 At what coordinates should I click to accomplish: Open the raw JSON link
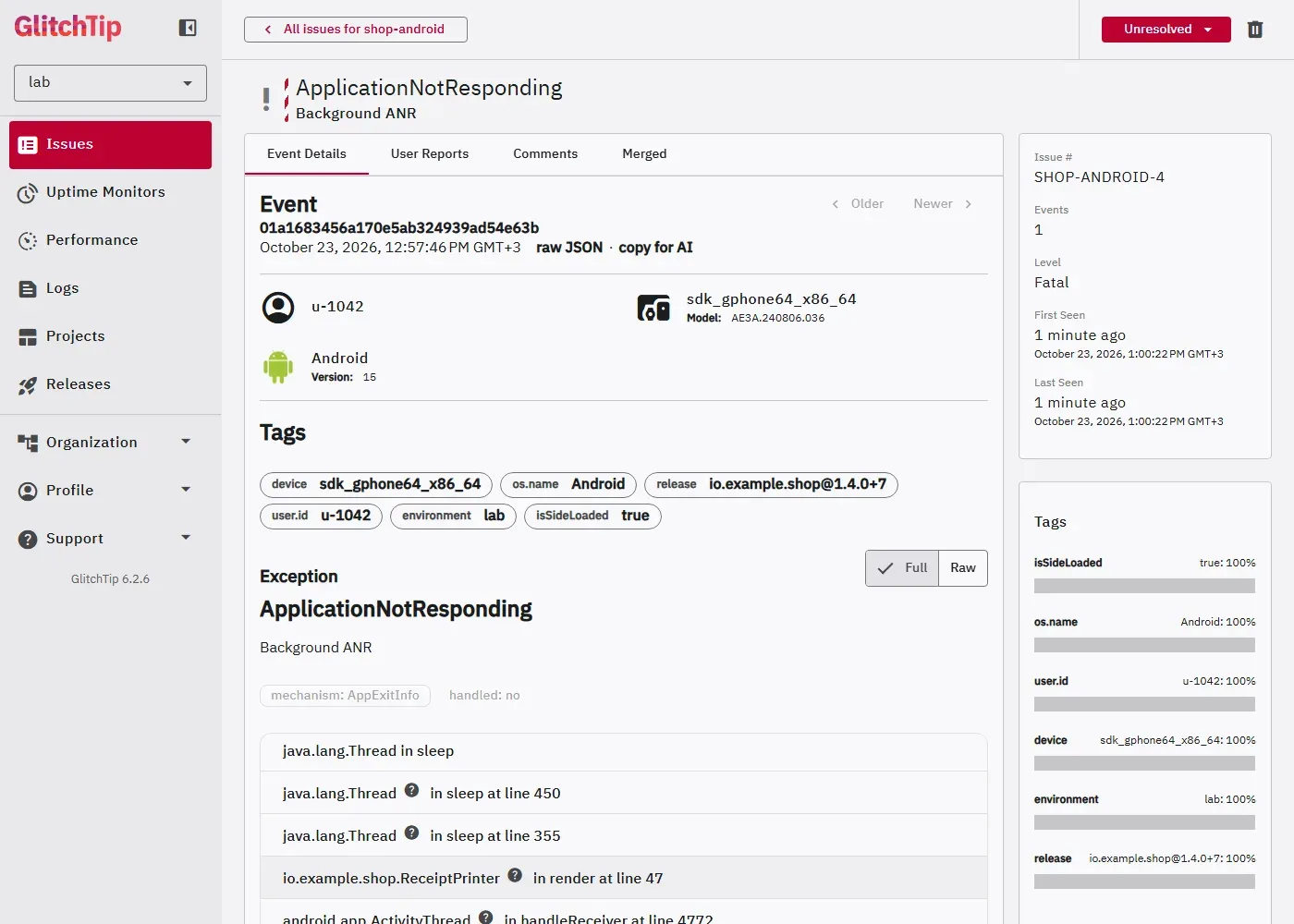coord(569,248)
